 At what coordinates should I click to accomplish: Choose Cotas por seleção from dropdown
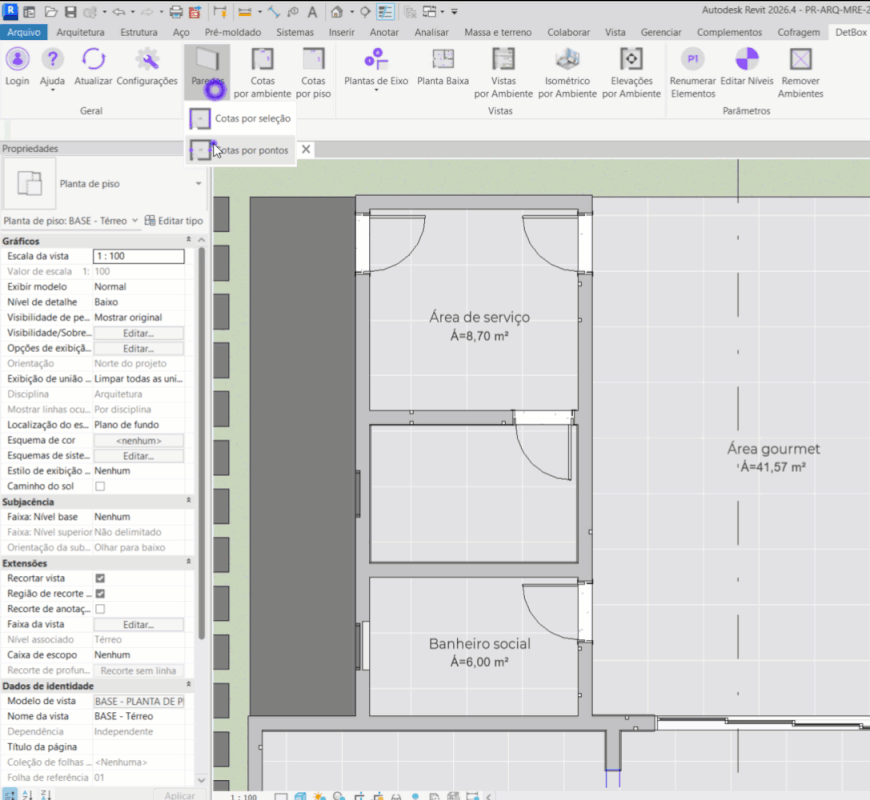[x=240, y=118]
